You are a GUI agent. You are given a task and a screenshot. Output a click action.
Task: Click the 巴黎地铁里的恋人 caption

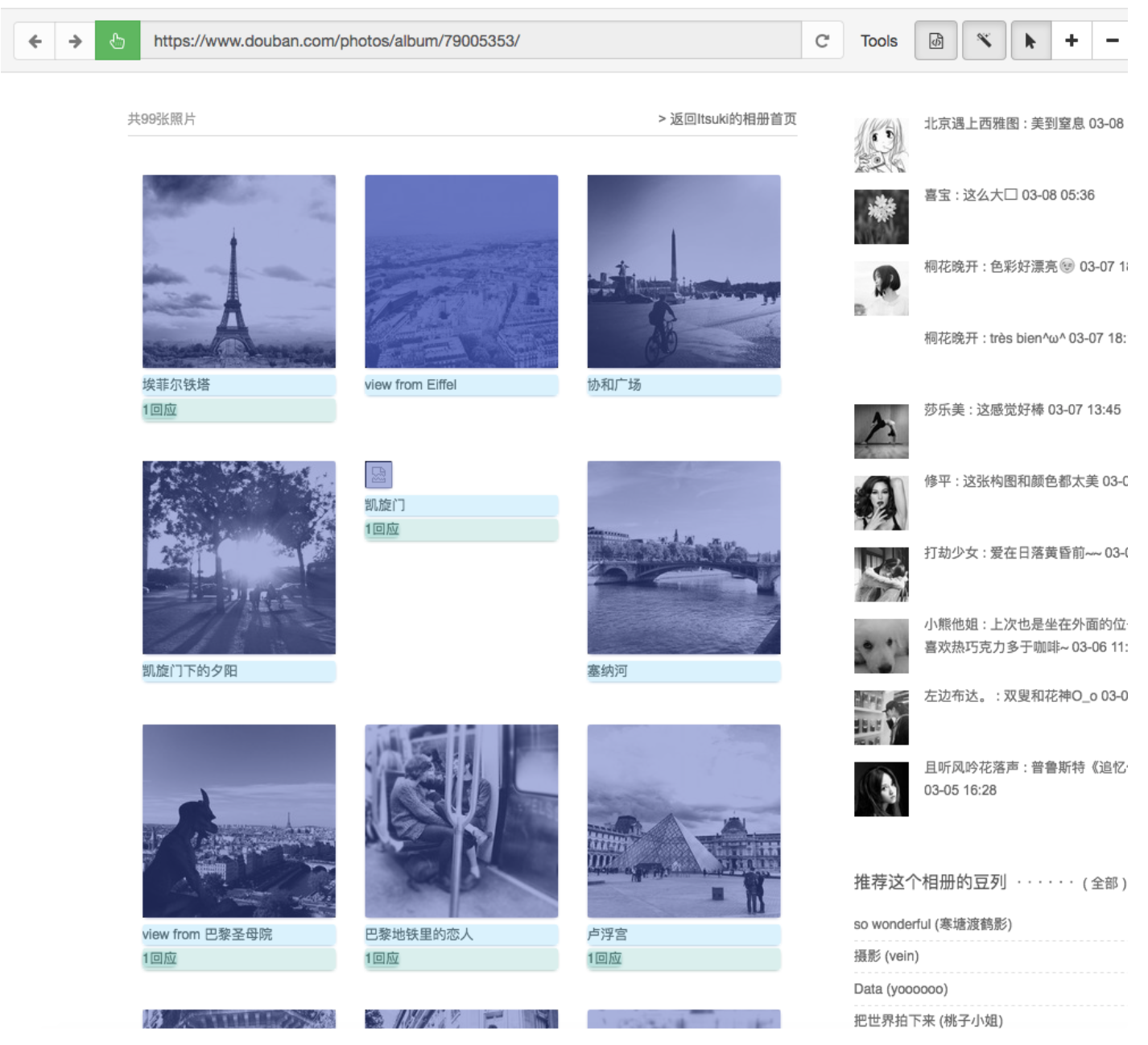click(x=419, y=934)
